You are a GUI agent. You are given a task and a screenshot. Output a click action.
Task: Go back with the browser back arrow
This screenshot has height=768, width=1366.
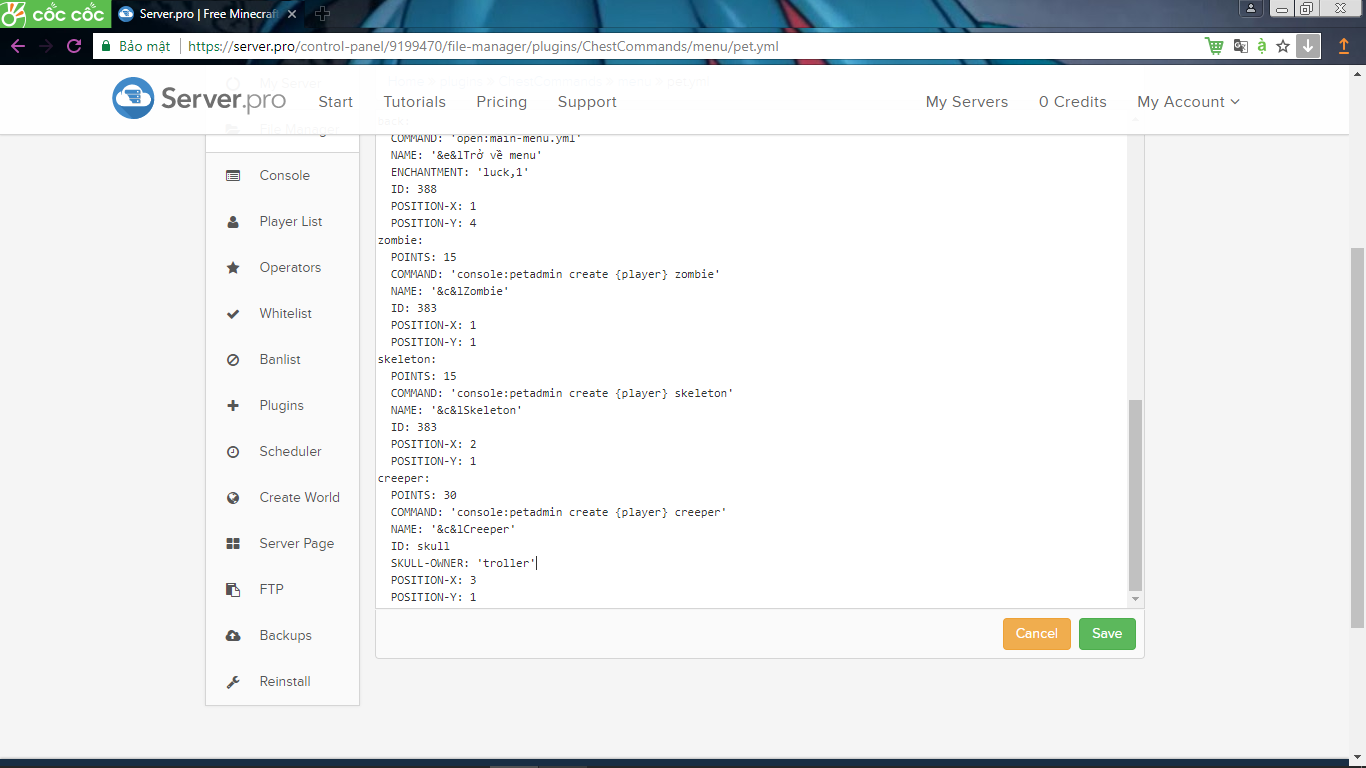[x=18, y=46]
